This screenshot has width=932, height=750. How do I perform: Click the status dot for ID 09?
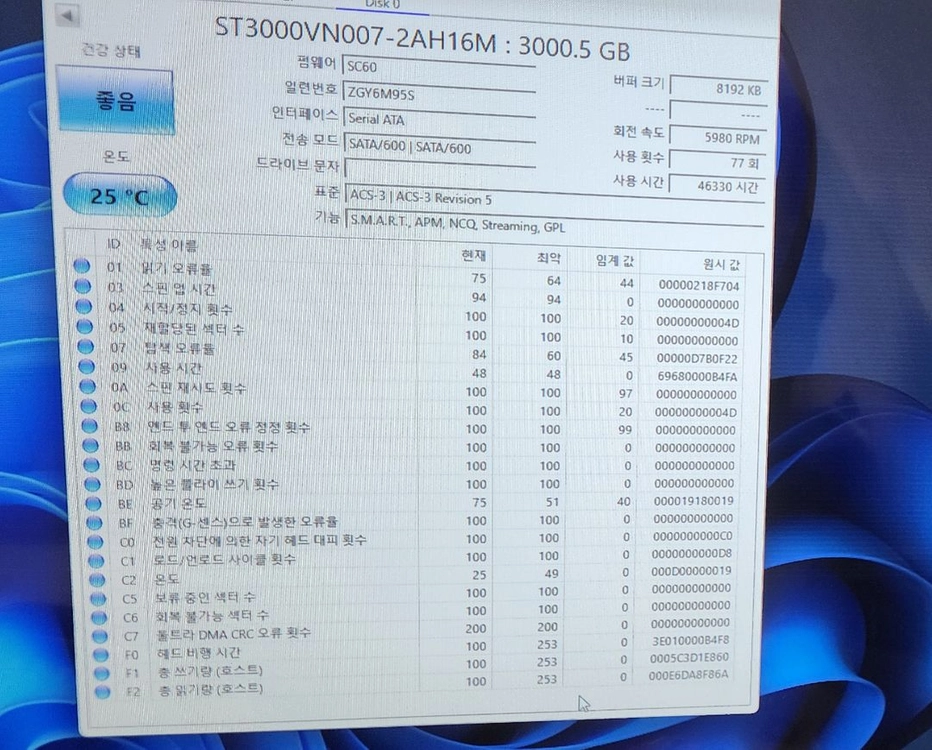click(87, 366)
